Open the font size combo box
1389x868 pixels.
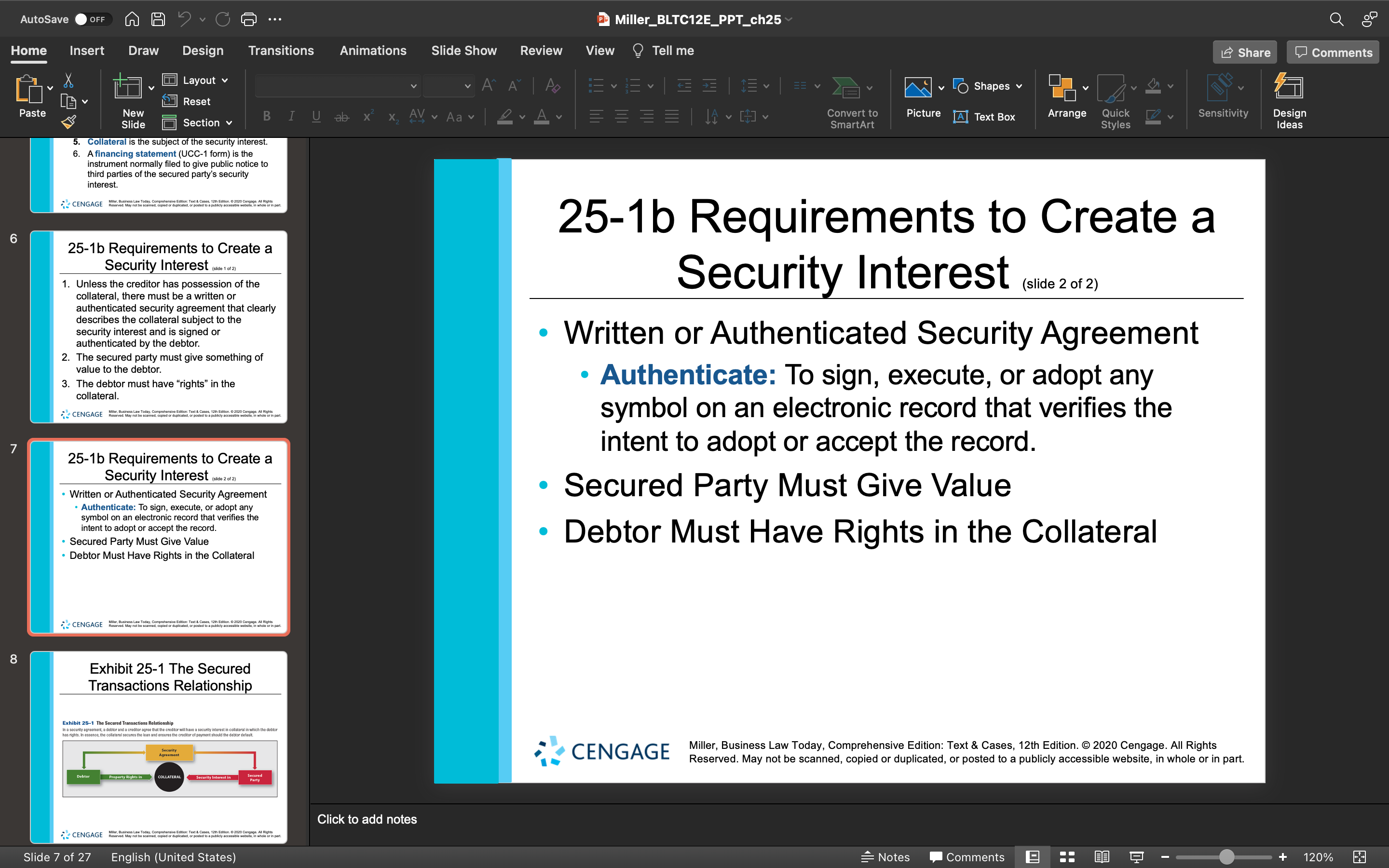pos(448,86)
